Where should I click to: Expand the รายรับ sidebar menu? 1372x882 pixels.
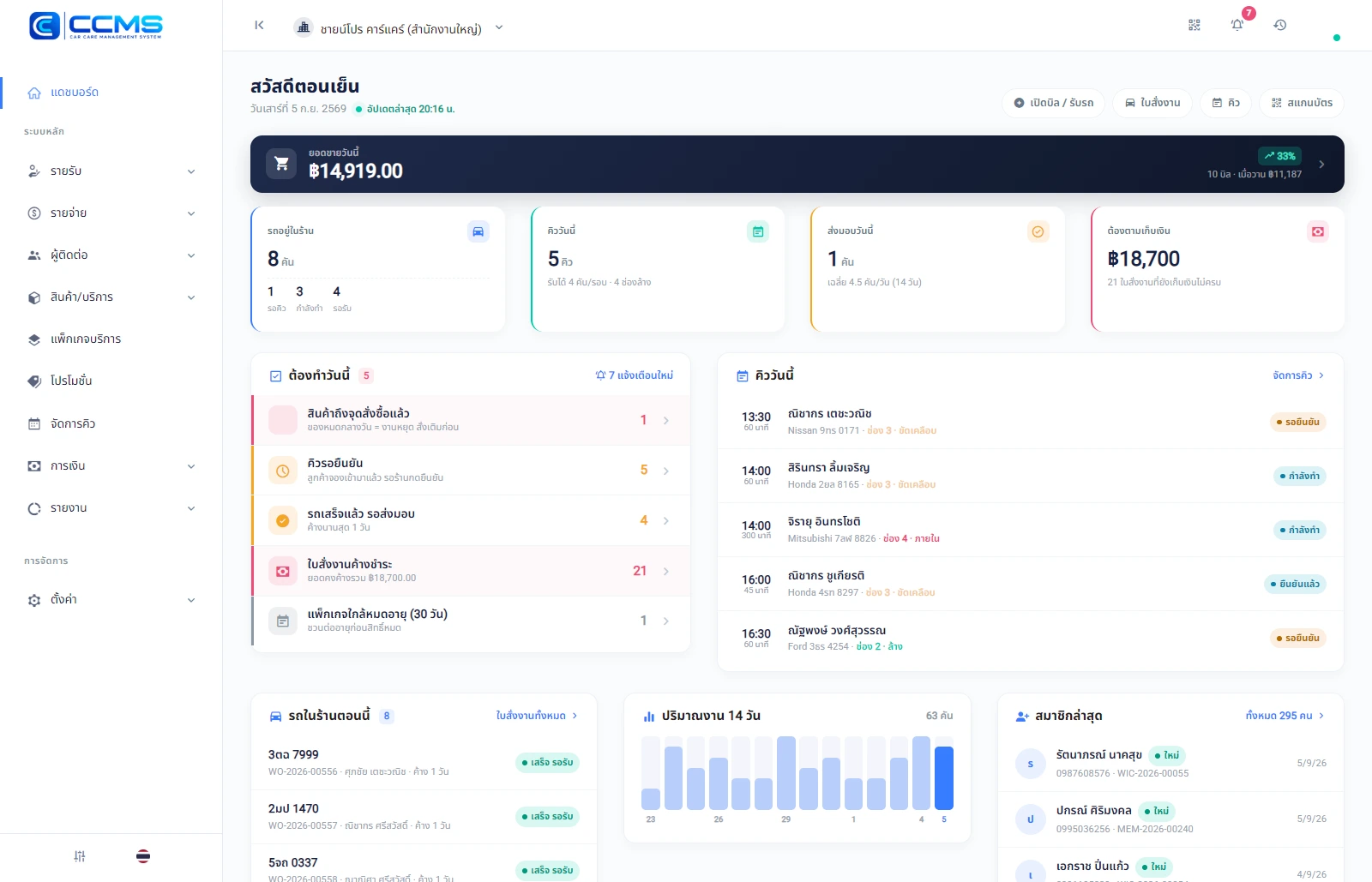point(111,171)
